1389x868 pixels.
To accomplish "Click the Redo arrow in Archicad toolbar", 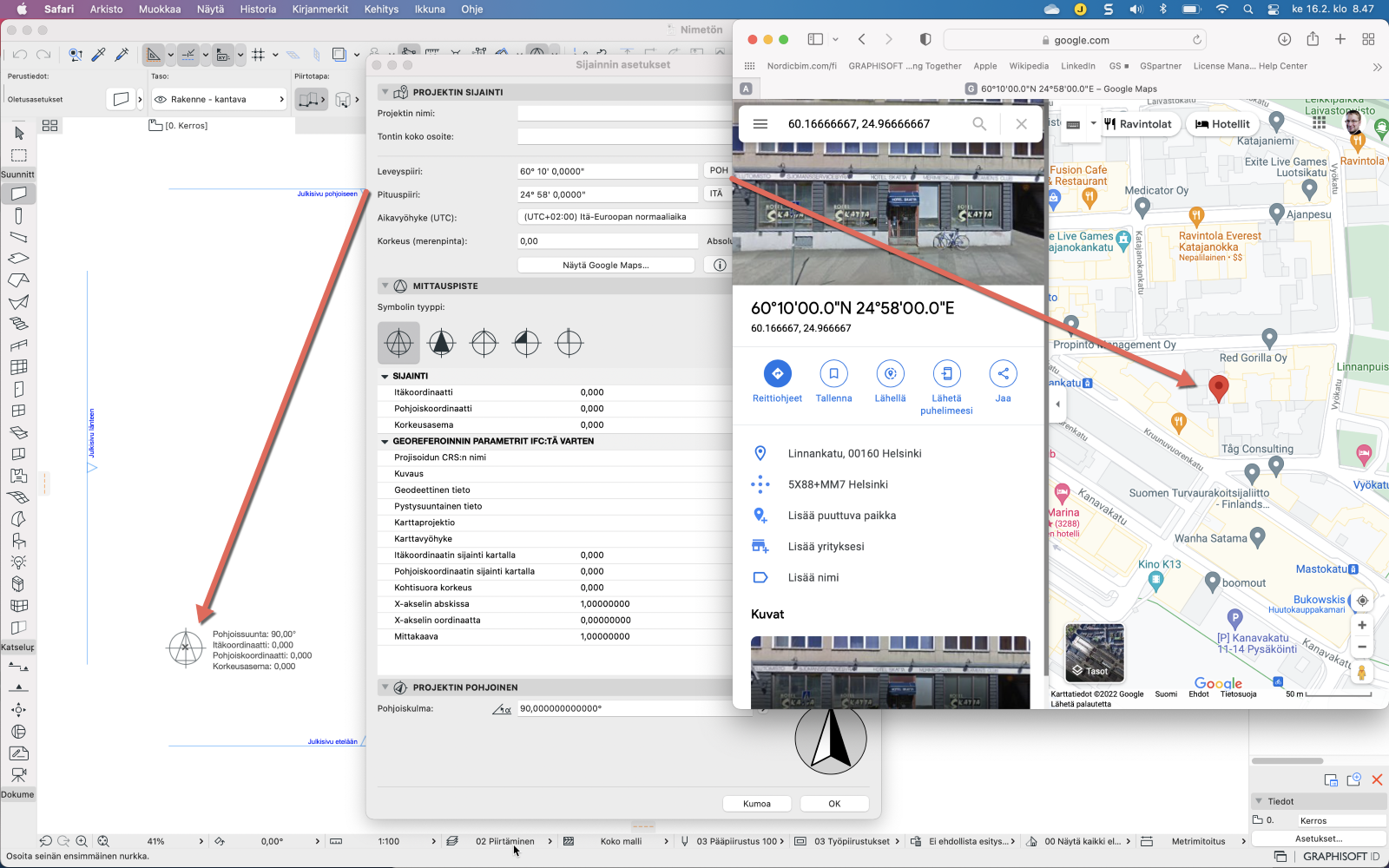I will pos(43,55).
